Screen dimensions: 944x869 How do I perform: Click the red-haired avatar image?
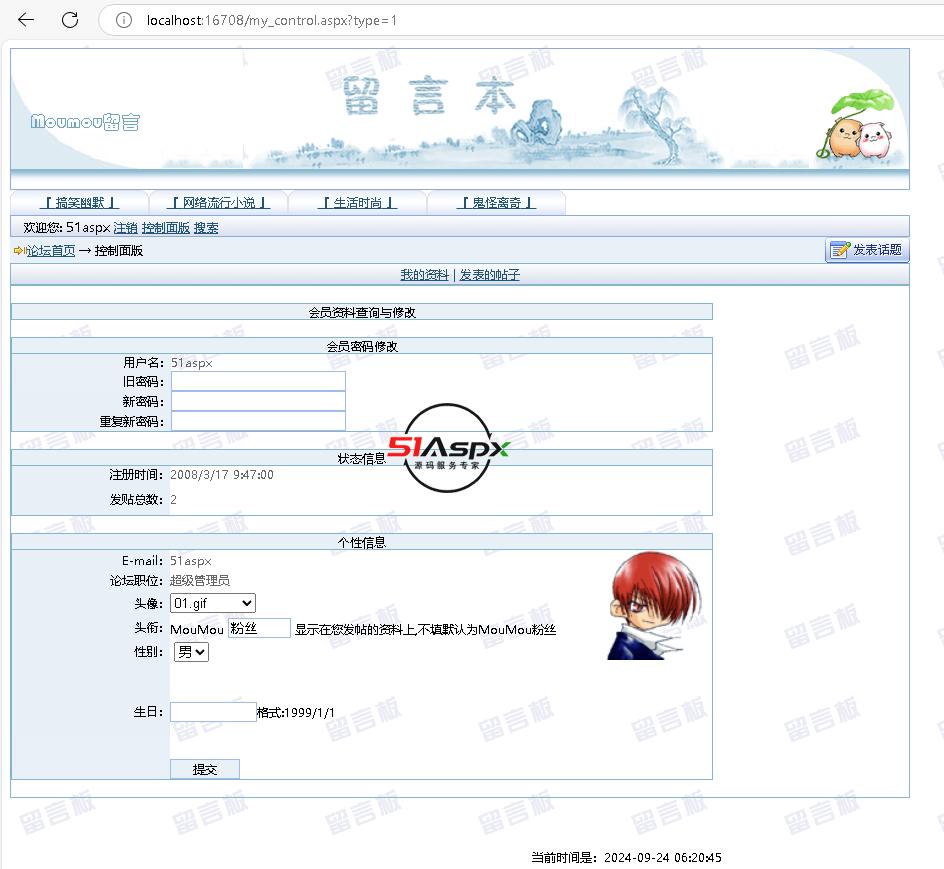click(645, 607)
